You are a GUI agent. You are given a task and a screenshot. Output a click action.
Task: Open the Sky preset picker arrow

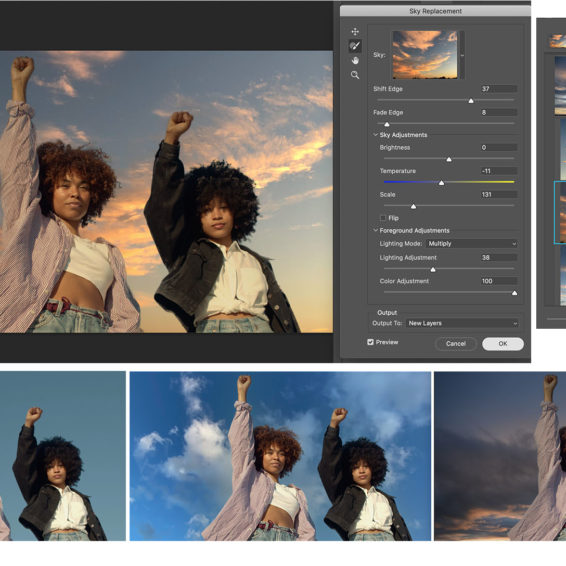[x=462, y=55]
